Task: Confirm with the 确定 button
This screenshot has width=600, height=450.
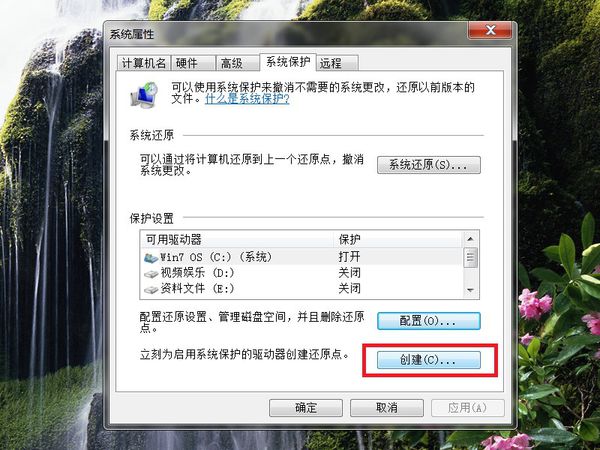Action: 306,408
